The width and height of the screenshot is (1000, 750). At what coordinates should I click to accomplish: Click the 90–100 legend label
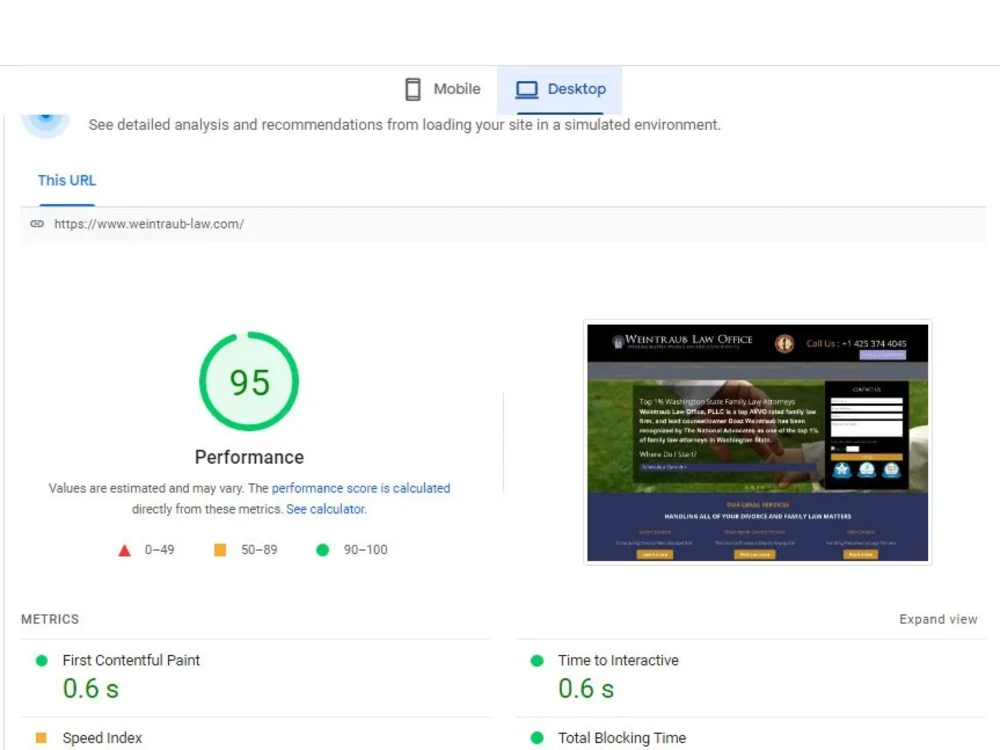tap(365, 550)
